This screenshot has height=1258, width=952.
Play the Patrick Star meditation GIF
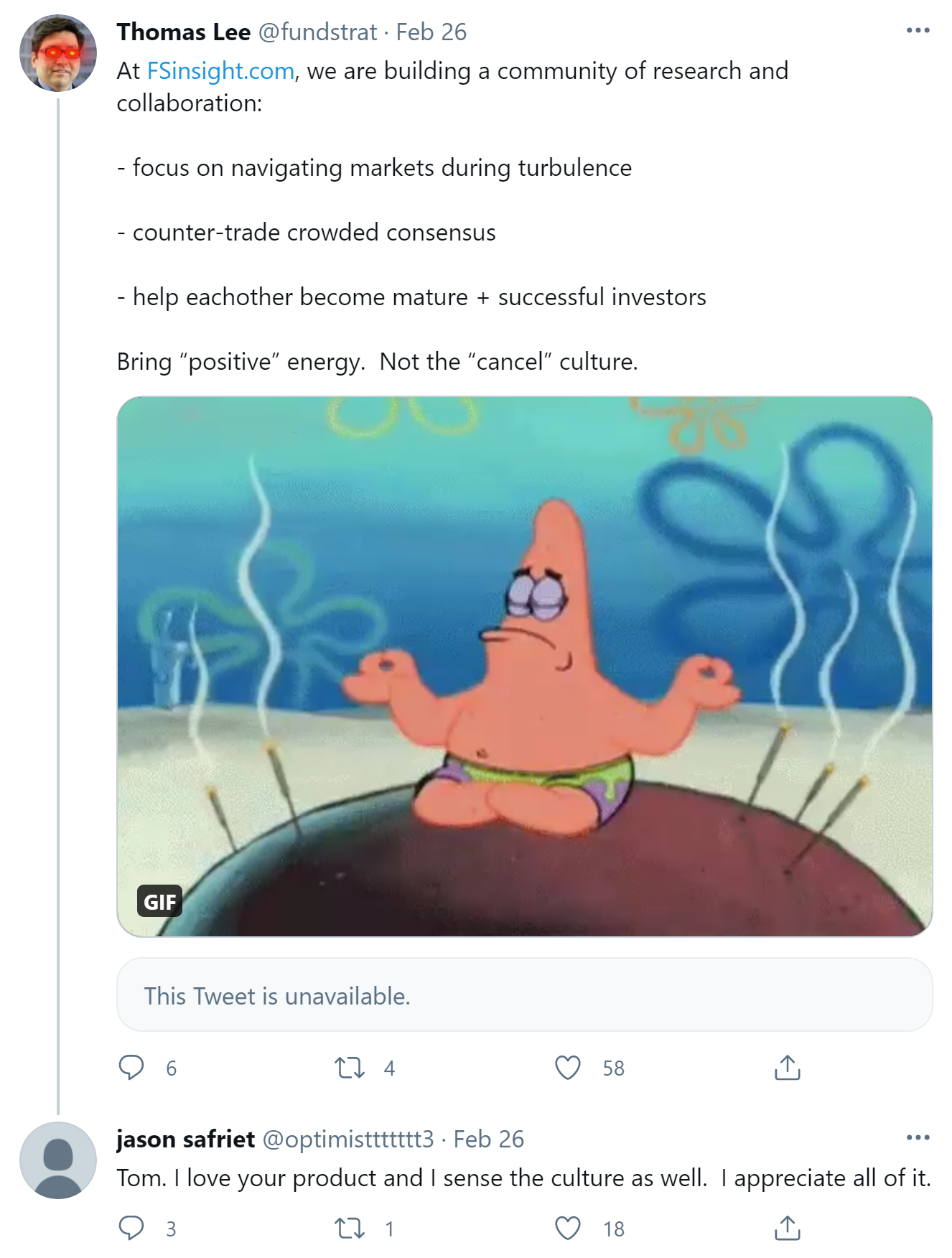click(524, 666)
